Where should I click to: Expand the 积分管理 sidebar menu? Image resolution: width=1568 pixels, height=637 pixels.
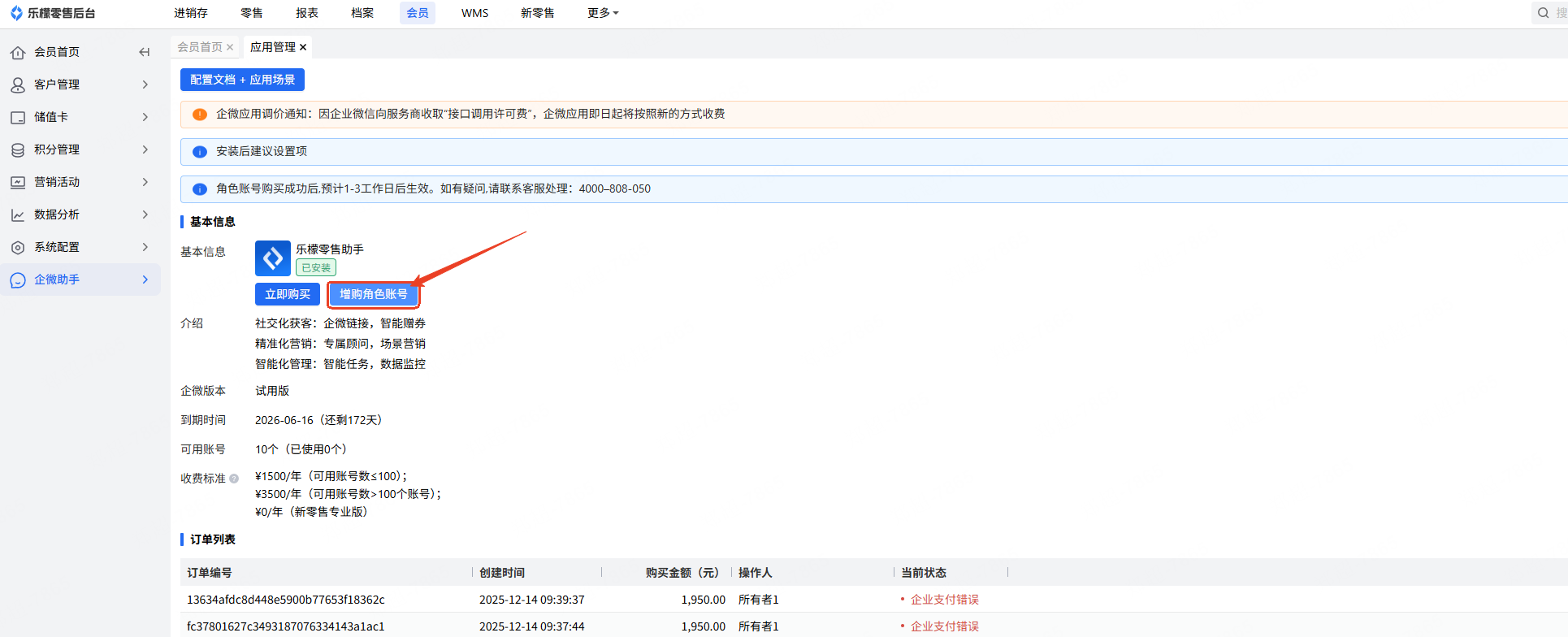point(145,149)
